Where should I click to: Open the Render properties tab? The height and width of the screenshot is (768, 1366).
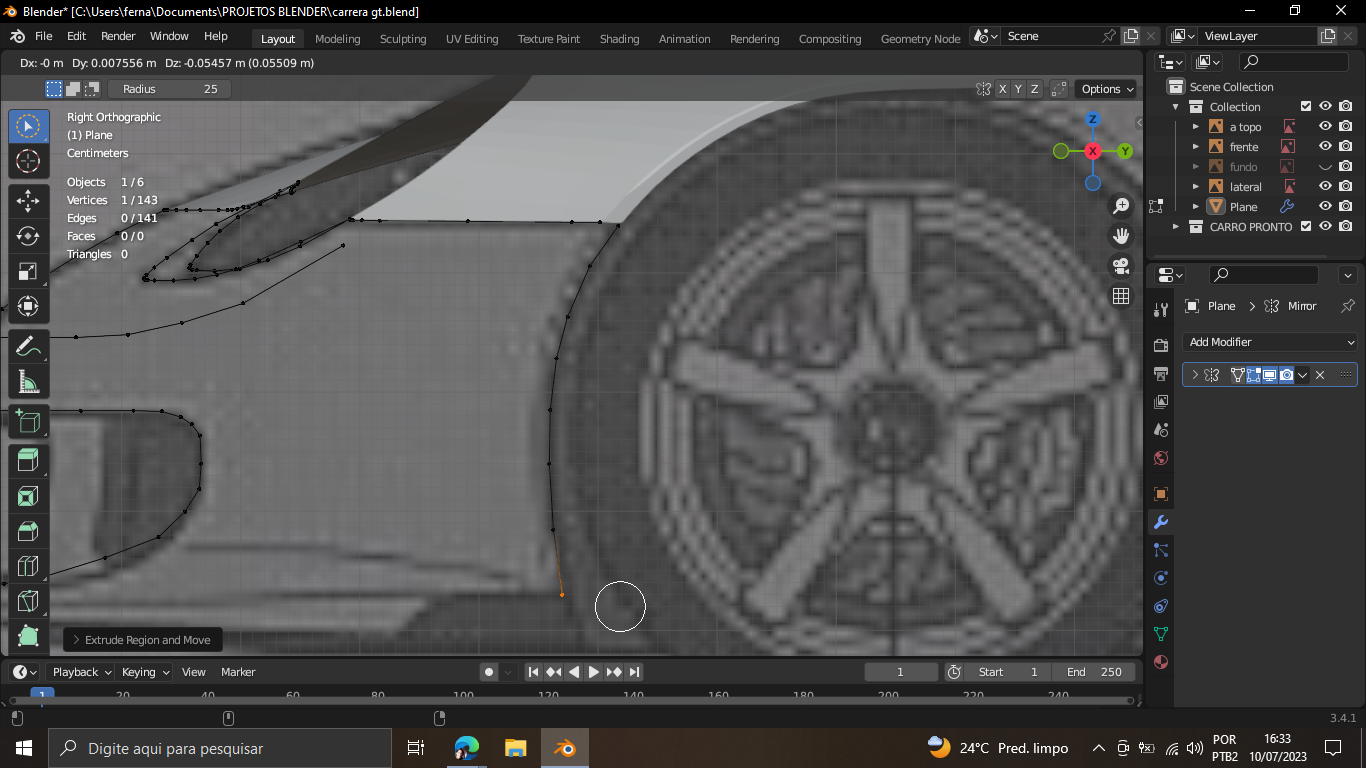[x=1161, y=346]
